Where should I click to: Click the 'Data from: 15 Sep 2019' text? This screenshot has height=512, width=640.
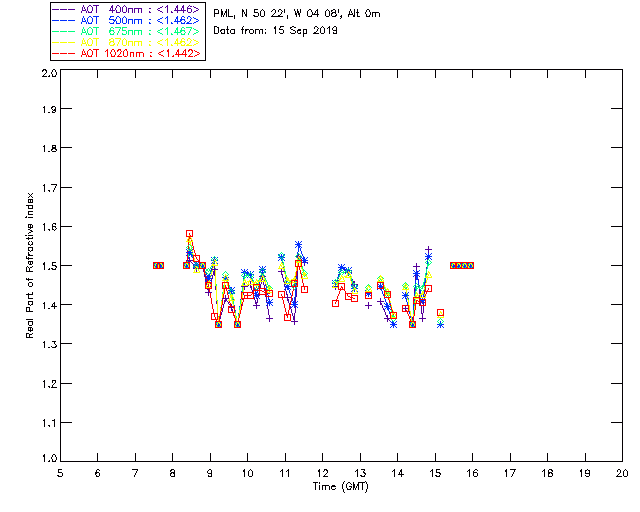[x=276, y=31]
